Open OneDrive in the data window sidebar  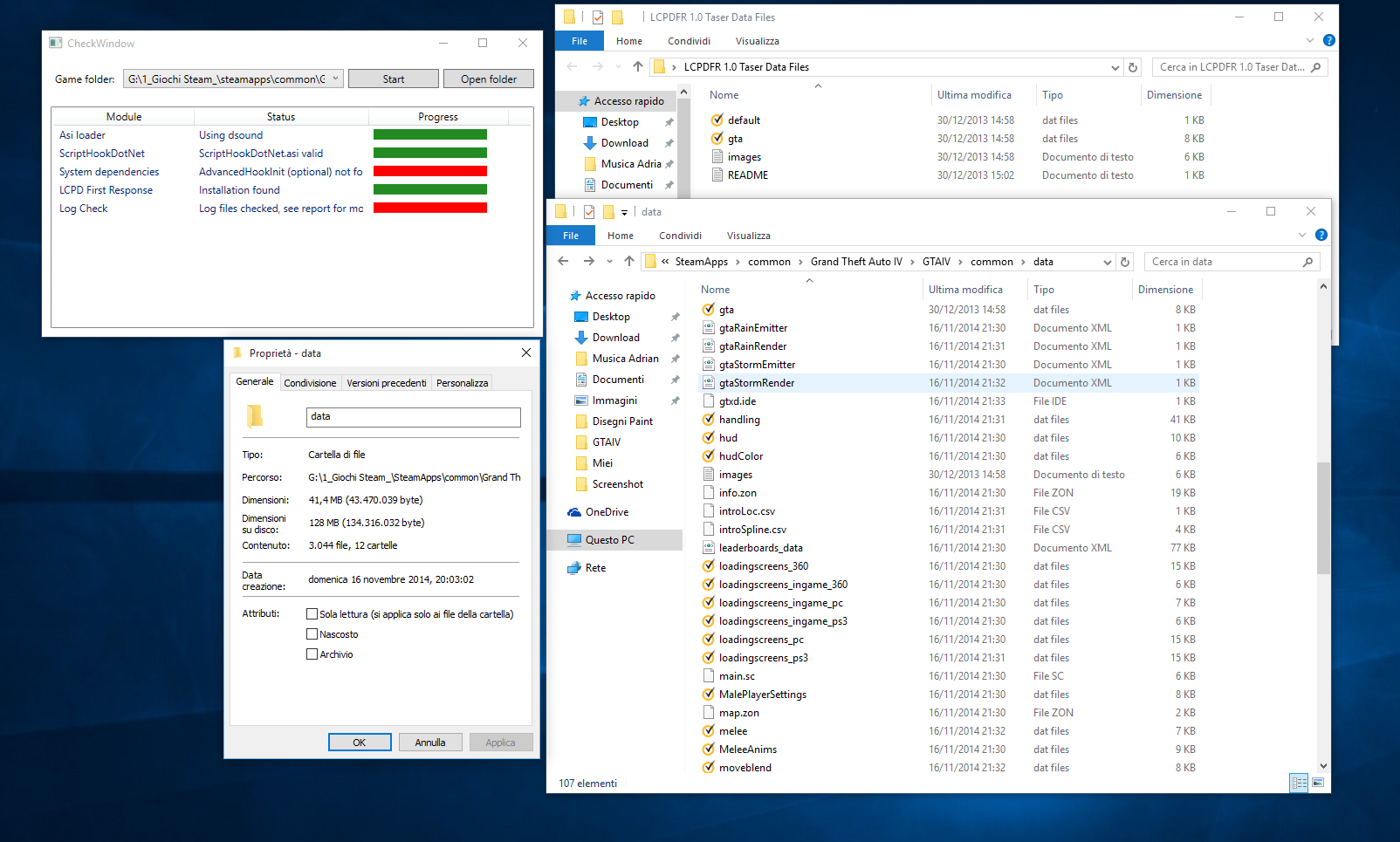click(x=607, y=512)
